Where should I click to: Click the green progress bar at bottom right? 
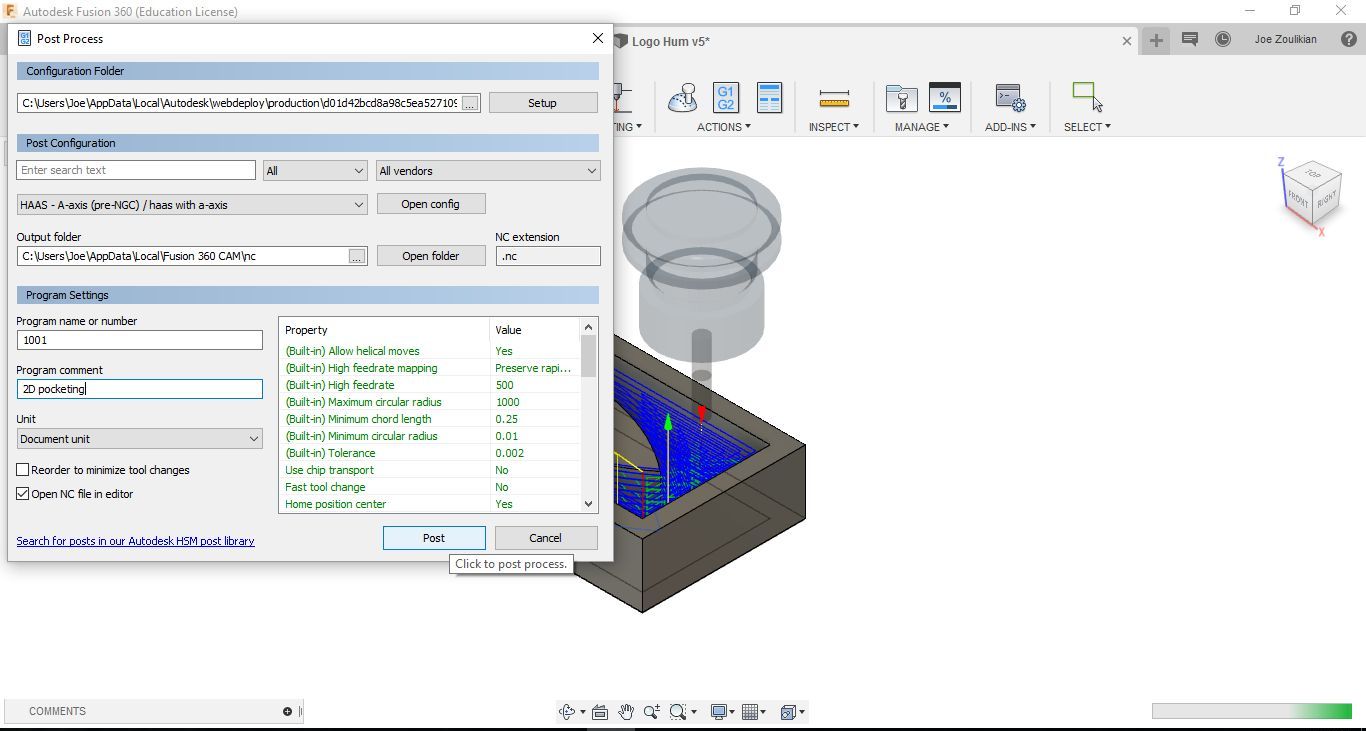pyautogui.click(x=1252, y=711)
